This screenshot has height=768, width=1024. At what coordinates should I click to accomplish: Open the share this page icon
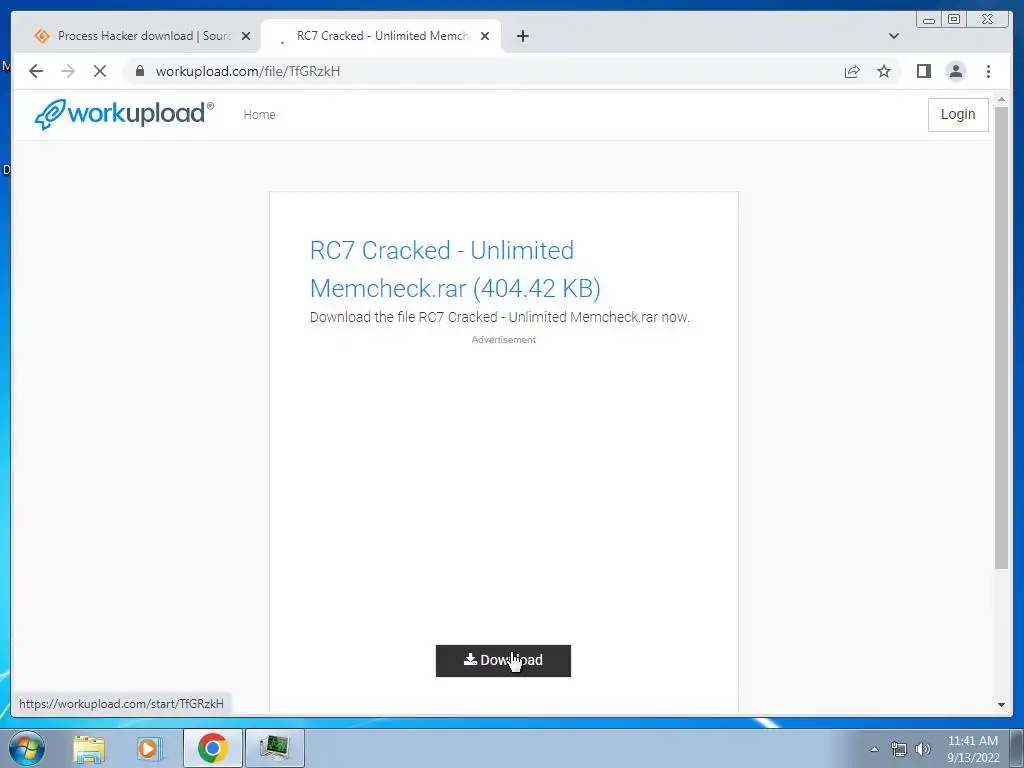852,71
